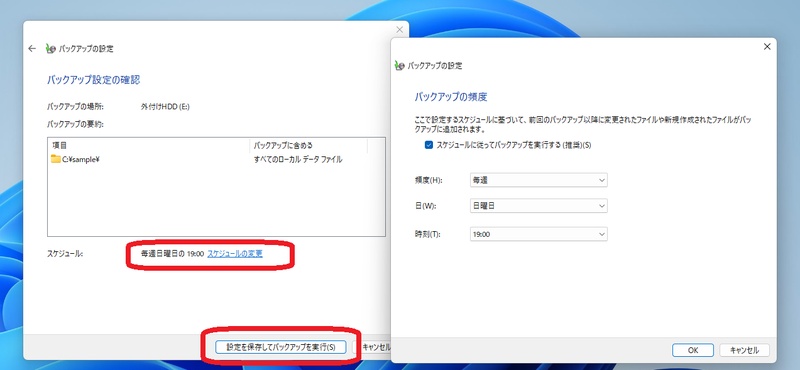This screenshot has height=370, width=800.
Task: Click the すべてのローカル データ ファイル cell
Action: tap(298, 159)
